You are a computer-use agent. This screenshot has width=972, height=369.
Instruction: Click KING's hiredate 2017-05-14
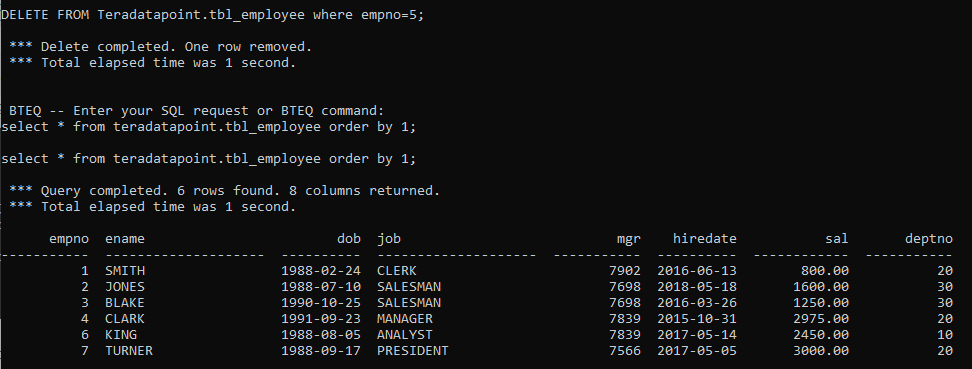pyautogui.click(x=697, y=335)
